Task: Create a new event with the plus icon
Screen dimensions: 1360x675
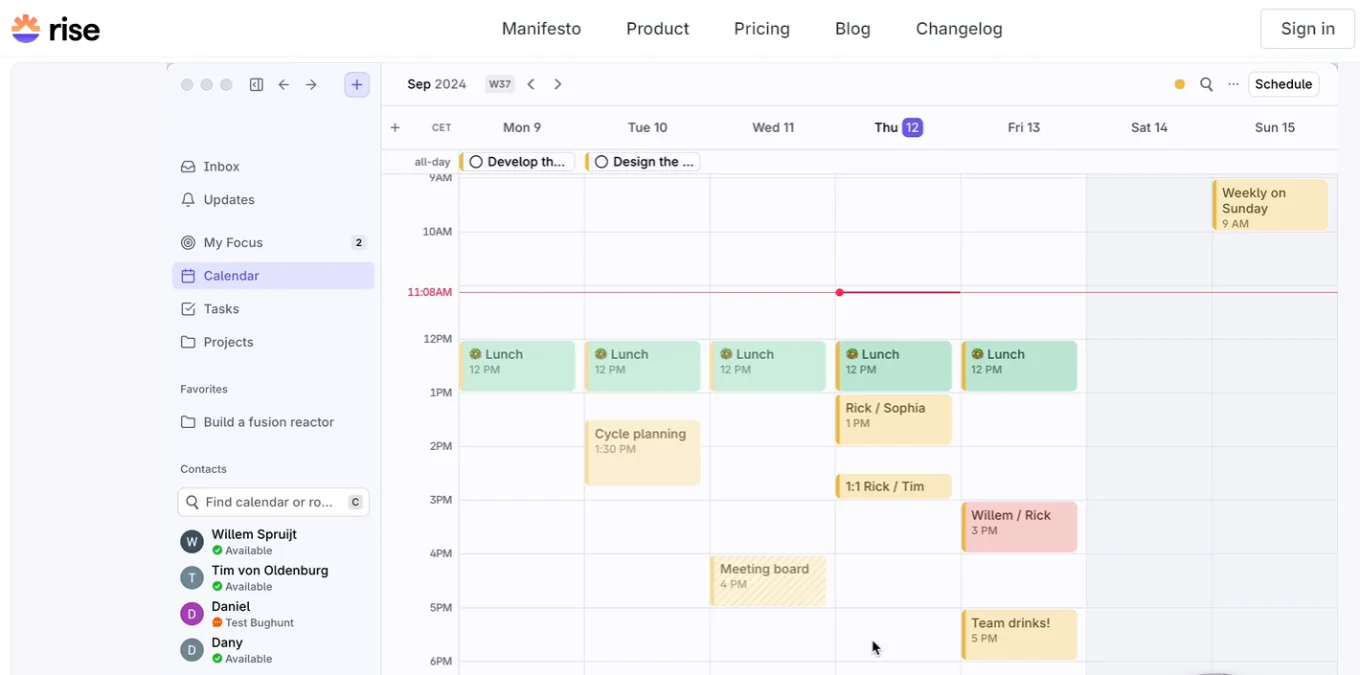Action: point(357,84)
